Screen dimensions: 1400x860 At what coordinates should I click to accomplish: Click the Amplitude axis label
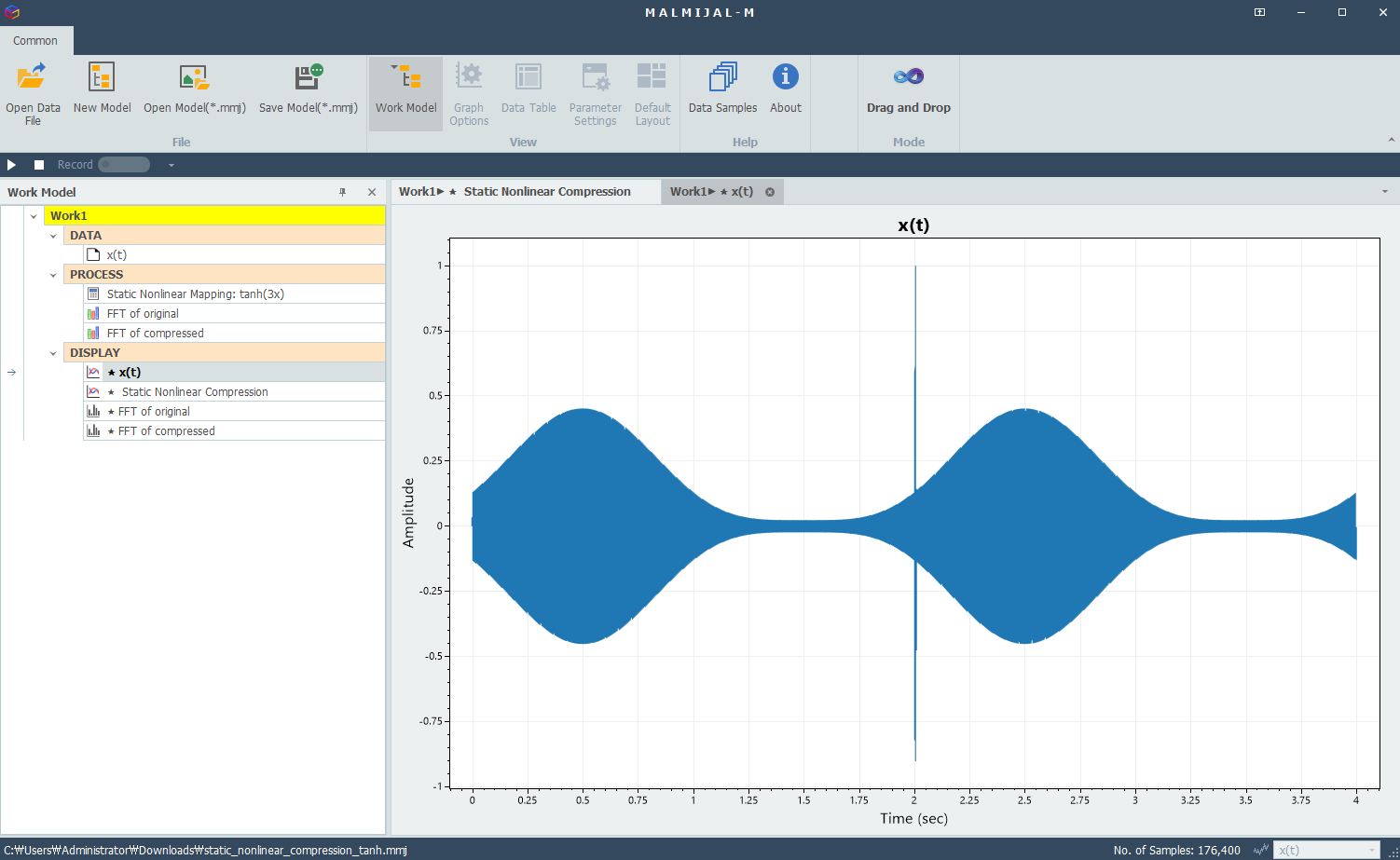408,512
